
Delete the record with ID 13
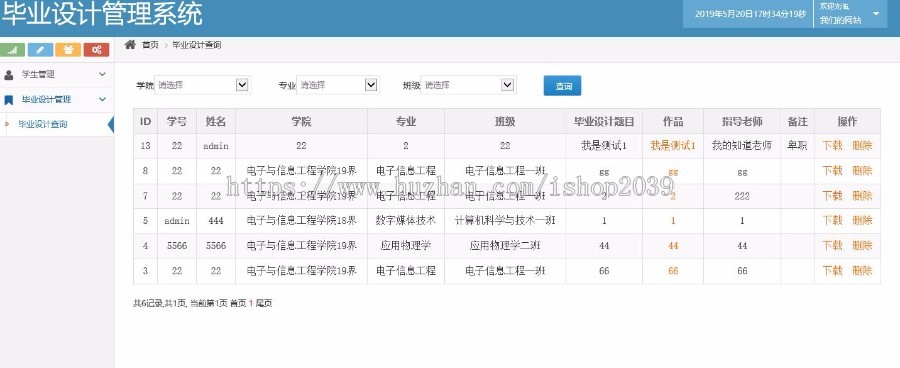click(x=862, y=146)
